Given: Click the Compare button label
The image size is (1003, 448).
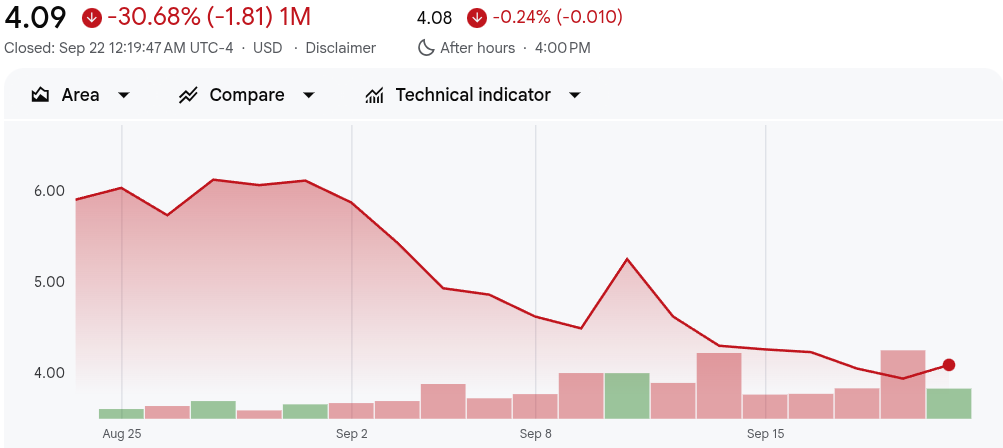Looking at the screenshot, I should point(247,95).
